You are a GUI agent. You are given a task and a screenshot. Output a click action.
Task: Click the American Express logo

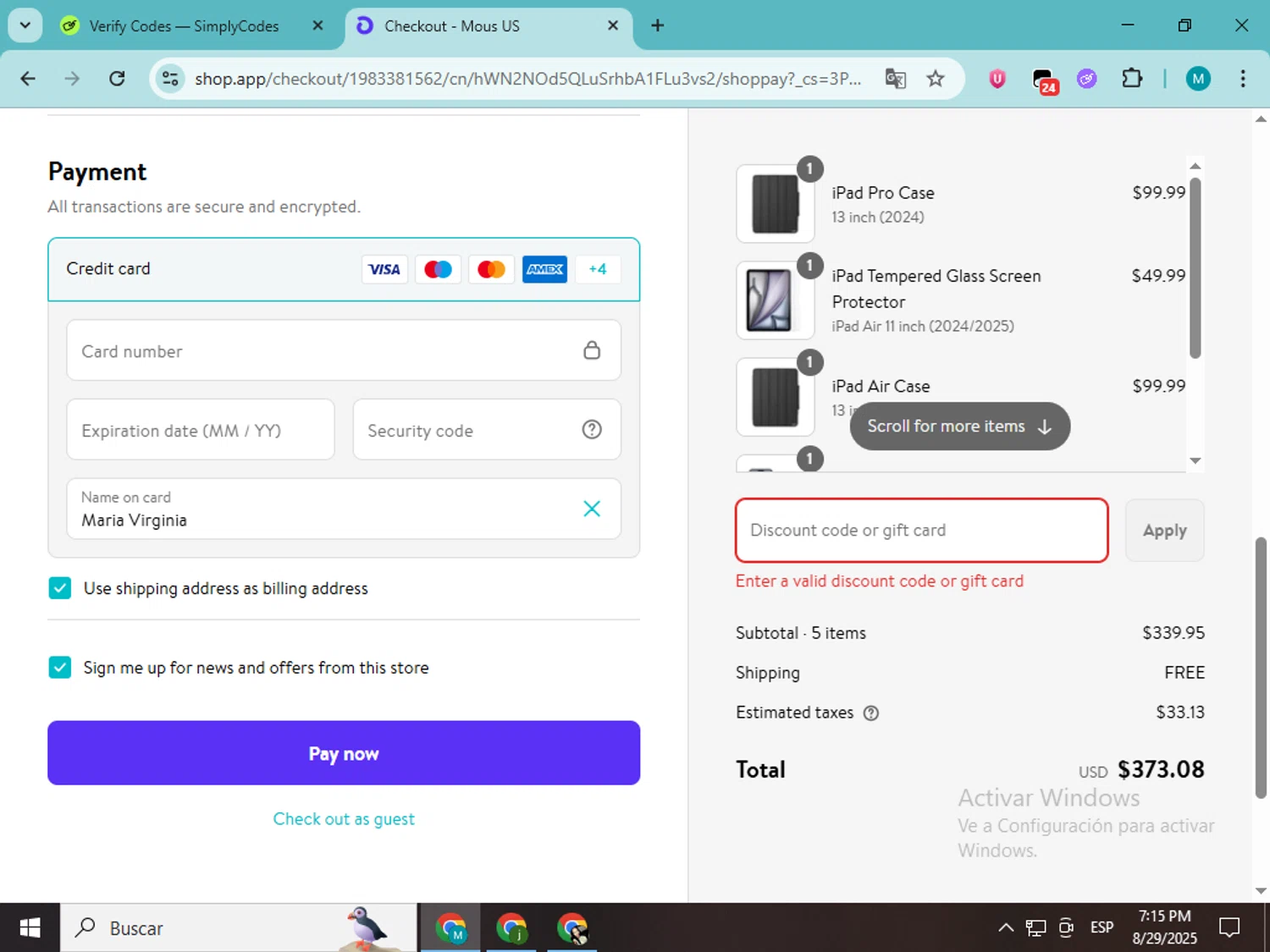pos(544,269)
